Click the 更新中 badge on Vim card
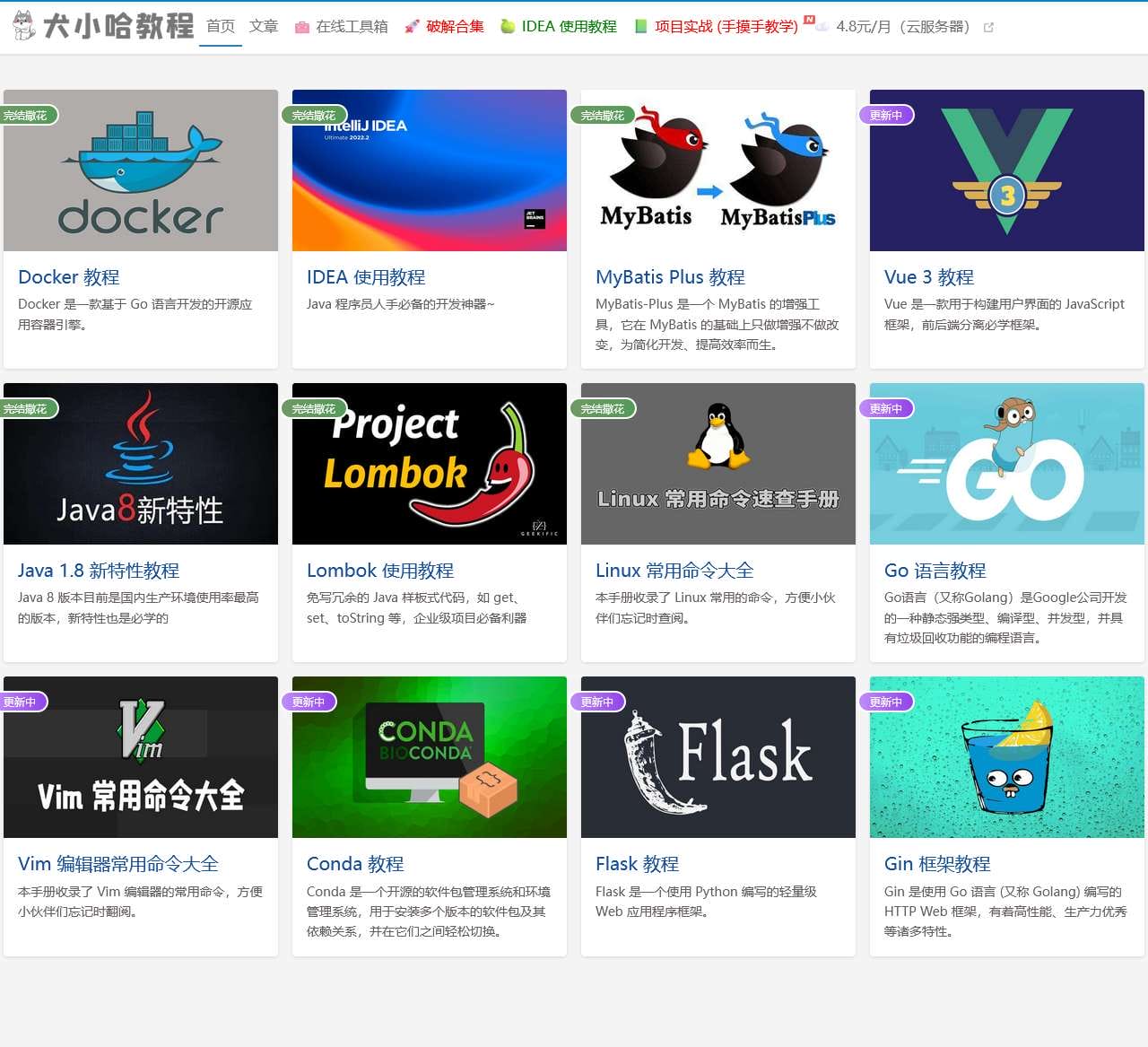This screenshot has height=1047, width=1148. [x=23, y=702]
